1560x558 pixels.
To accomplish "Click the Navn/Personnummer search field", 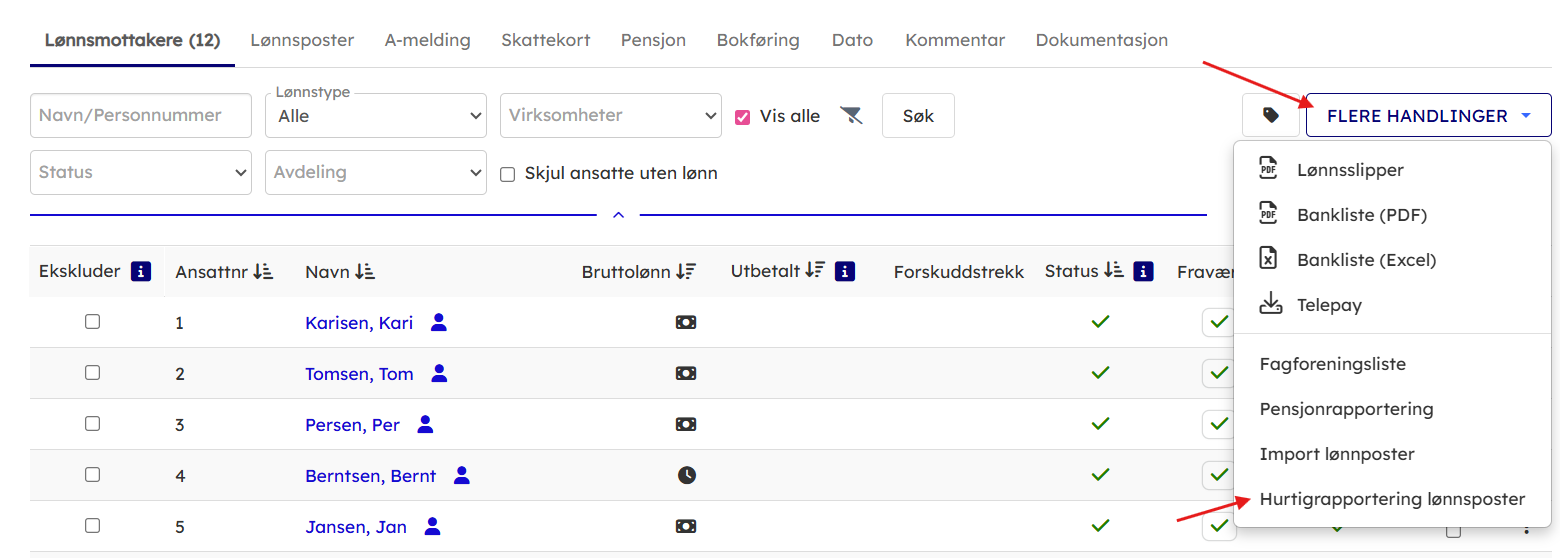I will (141, 116).
